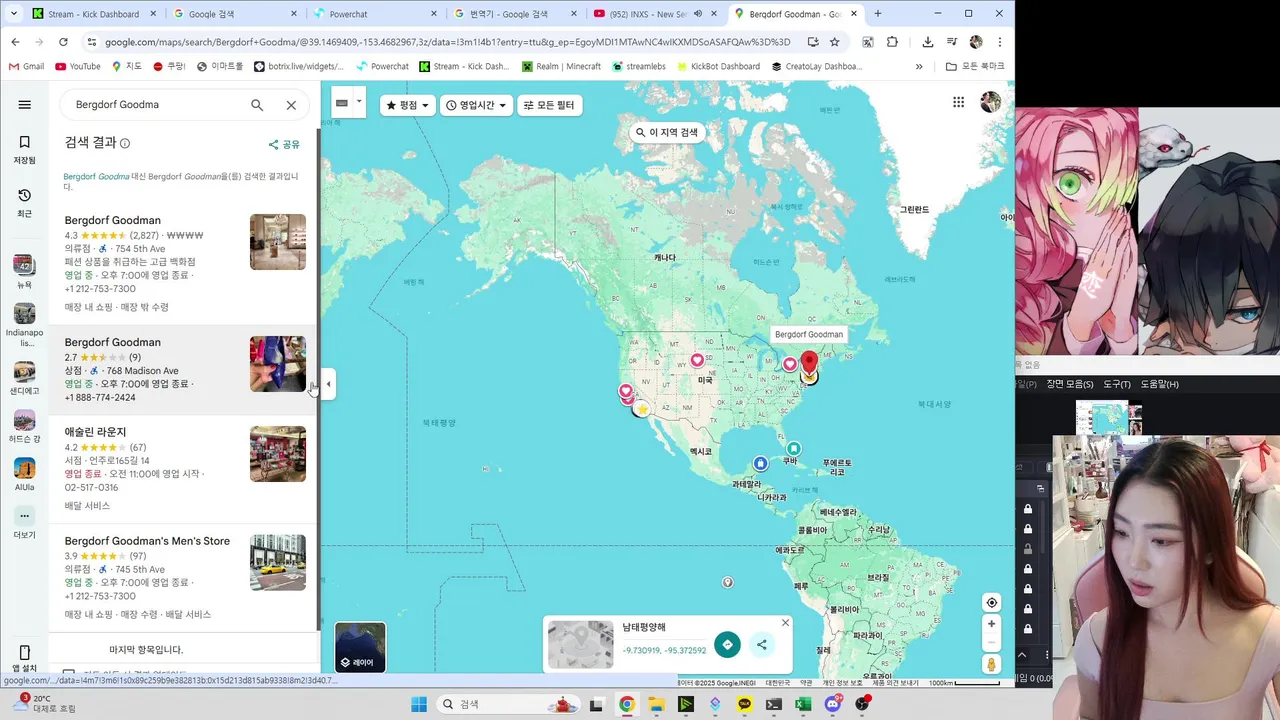Click the magnifier search icon in Maps
The width and height of the screenshot is (1280, 720).
click(257, 105)
